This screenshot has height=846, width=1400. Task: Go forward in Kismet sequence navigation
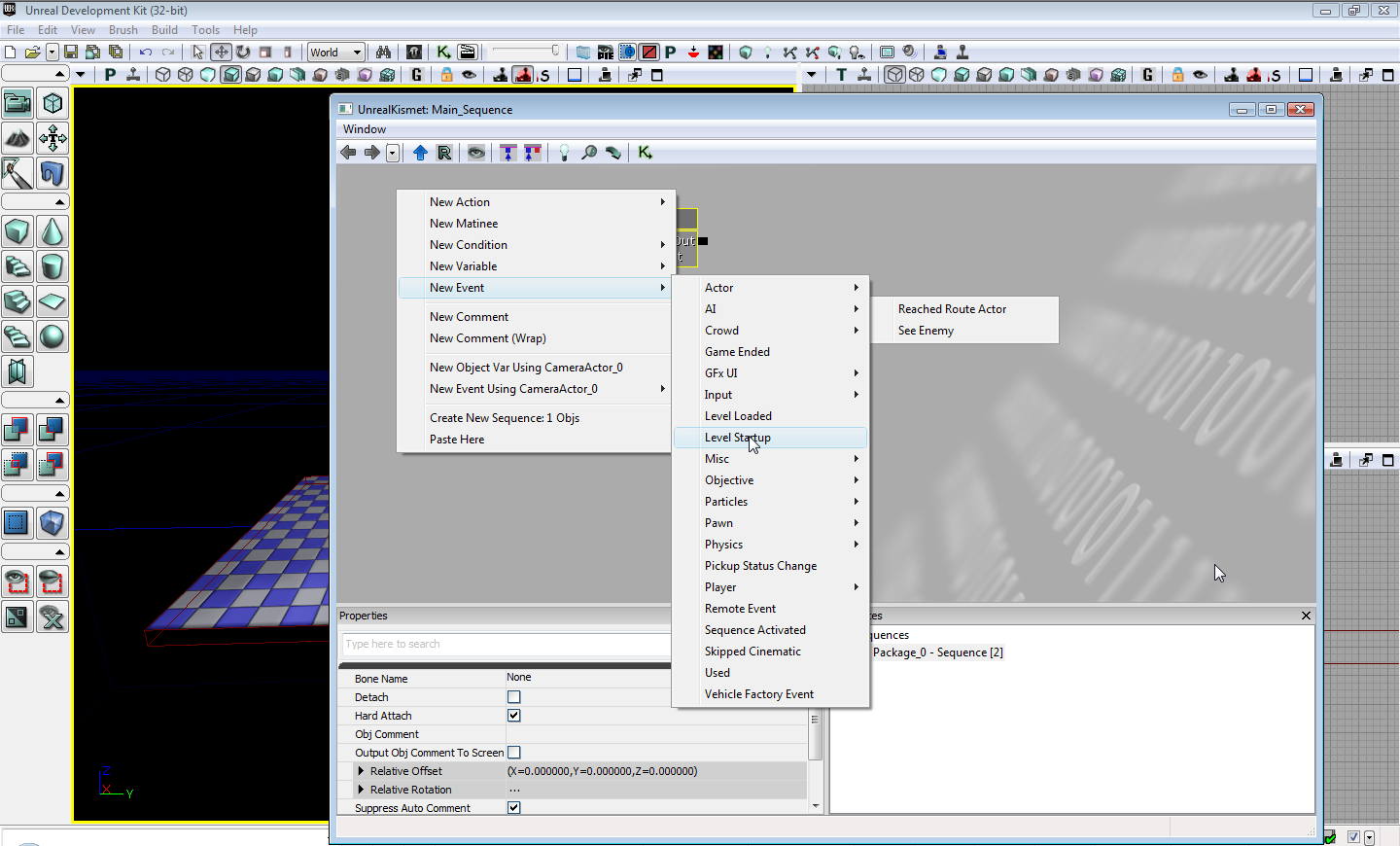(372, 153)
